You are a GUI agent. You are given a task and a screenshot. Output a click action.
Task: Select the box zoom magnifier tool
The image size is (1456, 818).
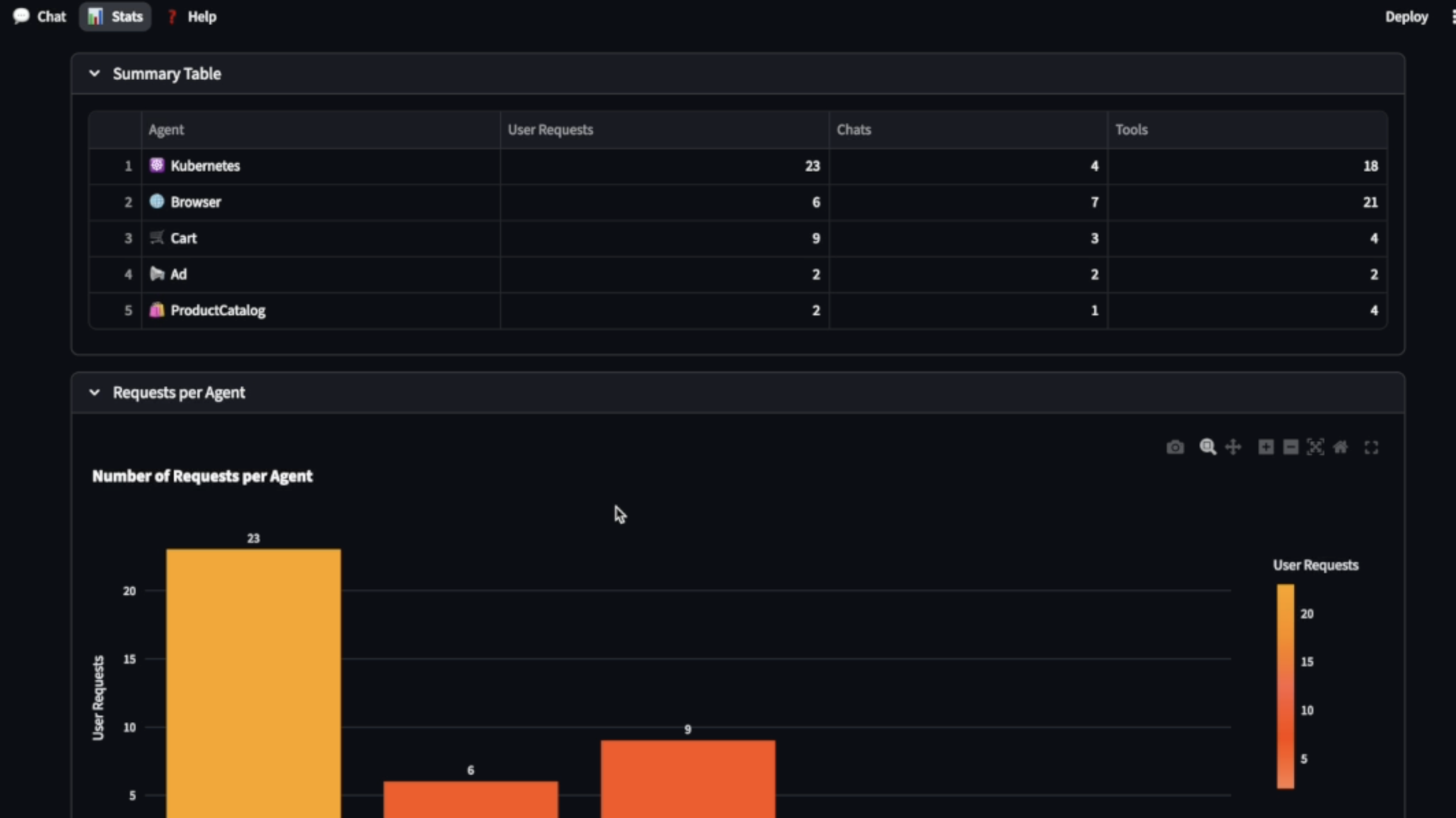1207,447
